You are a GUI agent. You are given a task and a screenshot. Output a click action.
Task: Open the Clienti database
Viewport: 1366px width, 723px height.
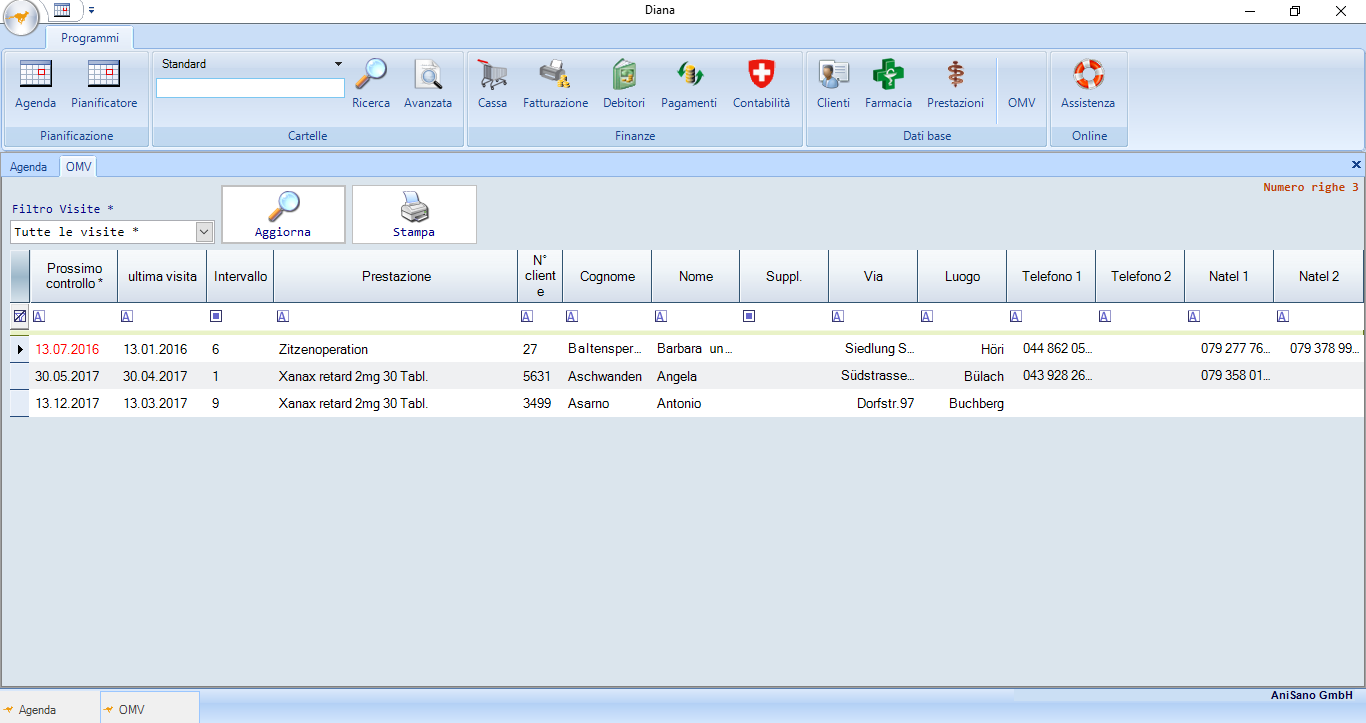tap(834, 85)
